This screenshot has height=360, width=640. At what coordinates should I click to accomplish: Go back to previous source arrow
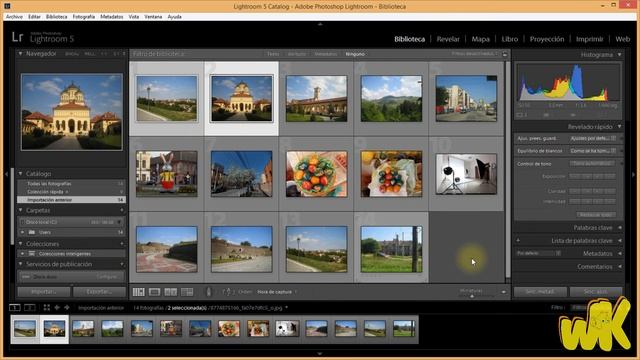(57, 307)
